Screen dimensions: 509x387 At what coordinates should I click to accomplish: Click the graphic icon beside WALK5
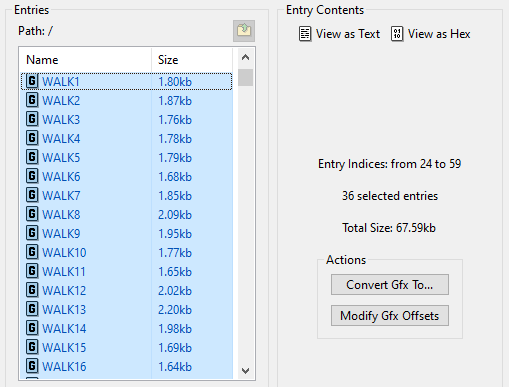tap(32, 157)
